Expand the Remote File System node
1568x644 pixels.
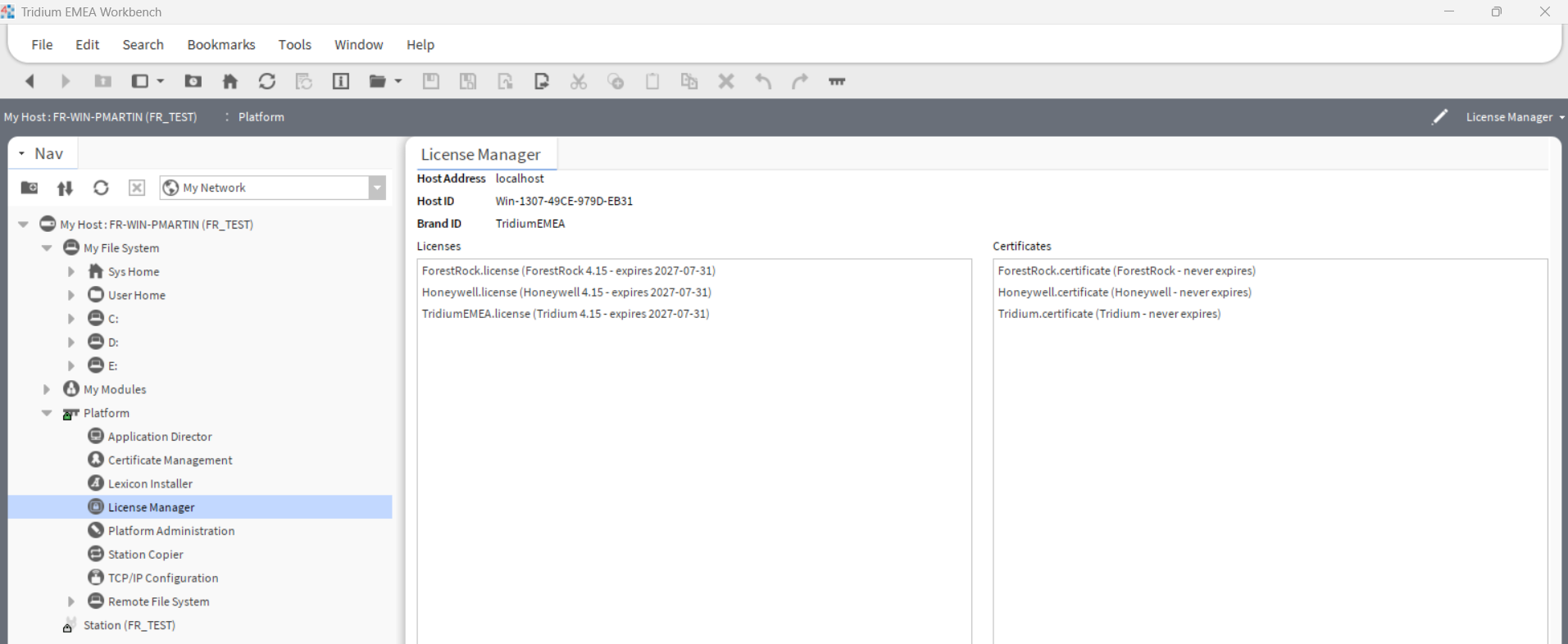pos(71,601)
